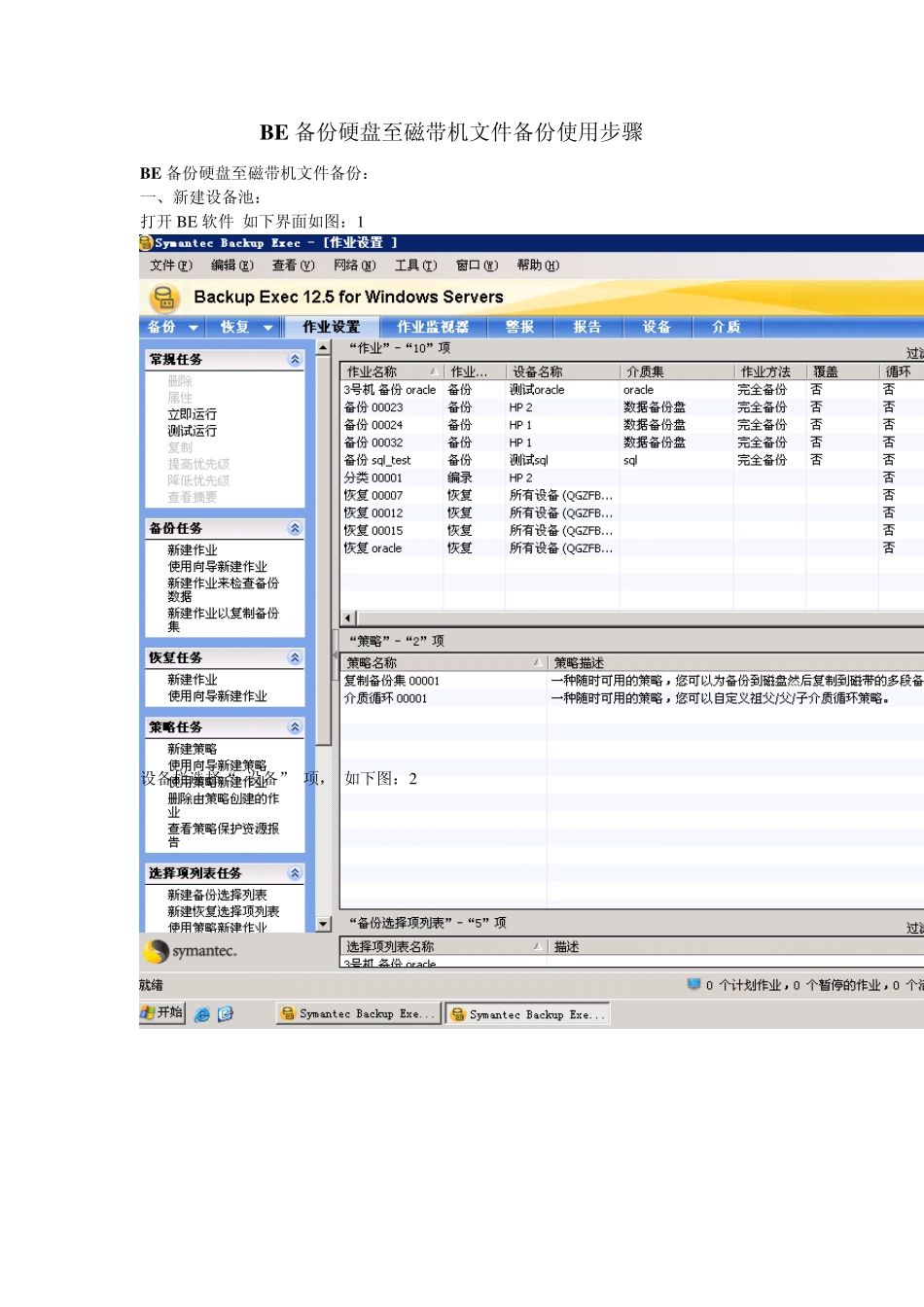
Task: Select job row 备份 sql_test
Action: (632, 460)
